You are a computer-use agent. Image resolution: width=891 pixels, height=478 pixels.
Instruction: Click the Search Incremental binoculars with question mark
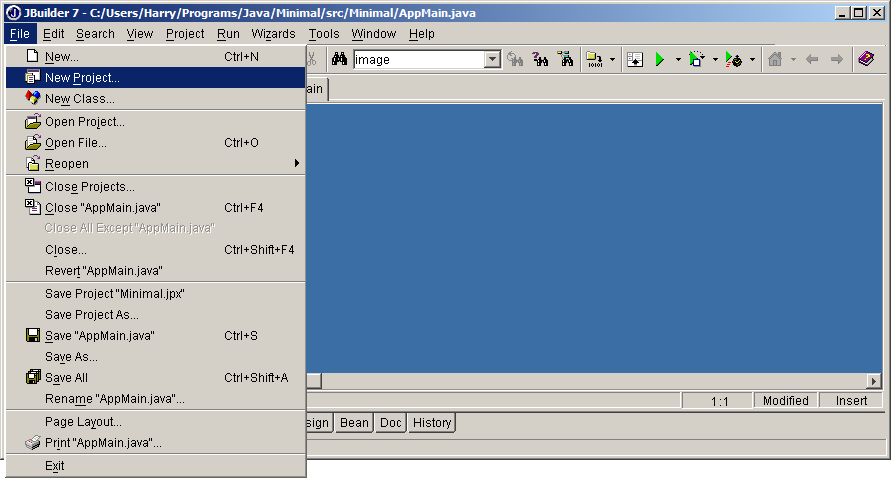(x=540, y=59)
